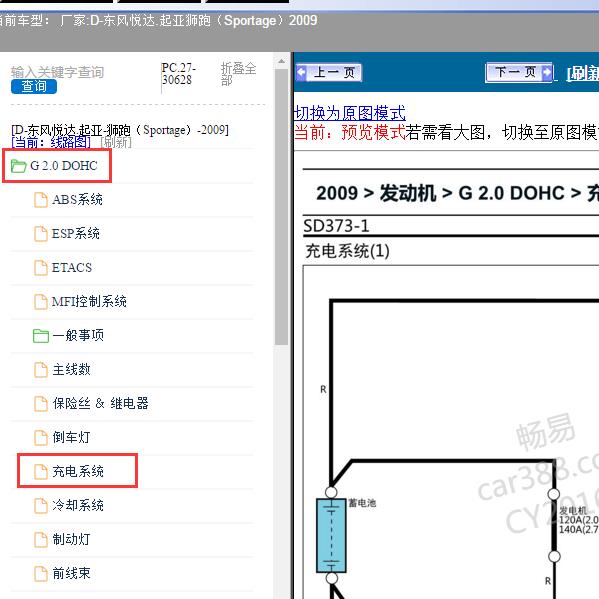Click the PC.27-30628 label
The width and height of the screenshot is (599, 599).
pyautogui.click(x=179, y=74)
